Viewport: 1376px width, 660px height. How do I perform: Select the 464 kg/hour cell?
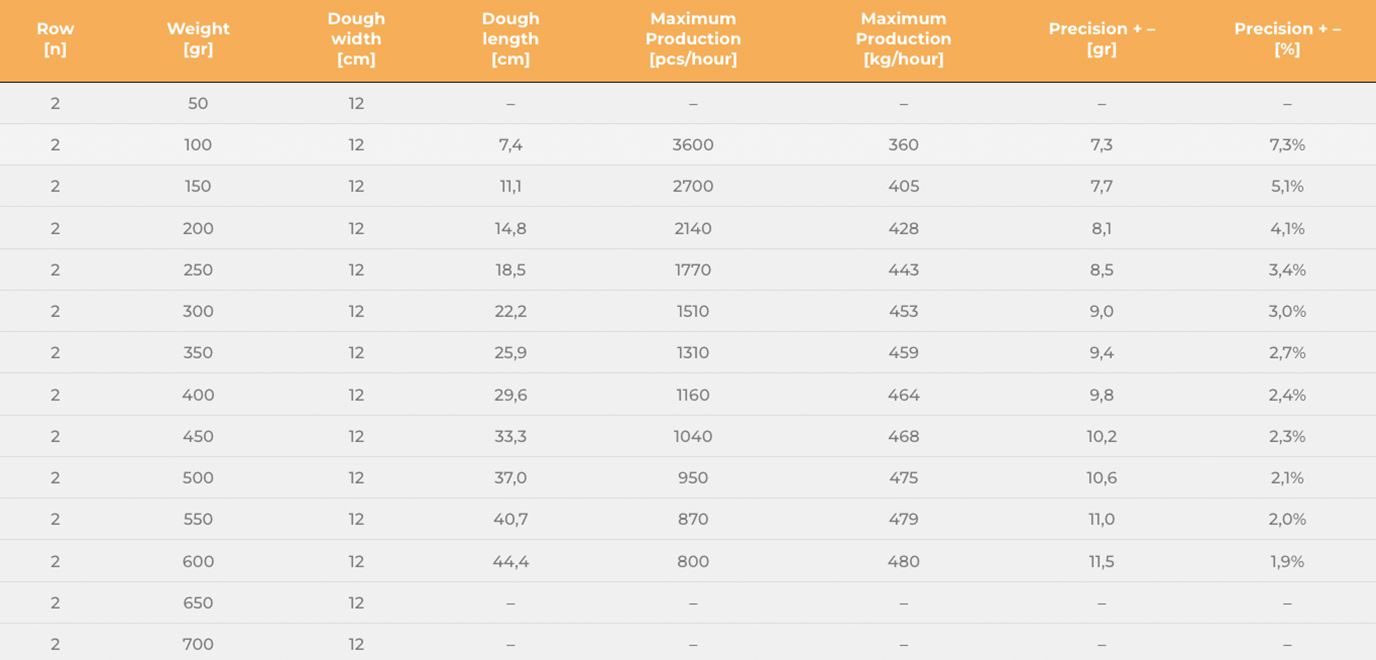click(x=903, y=395)
